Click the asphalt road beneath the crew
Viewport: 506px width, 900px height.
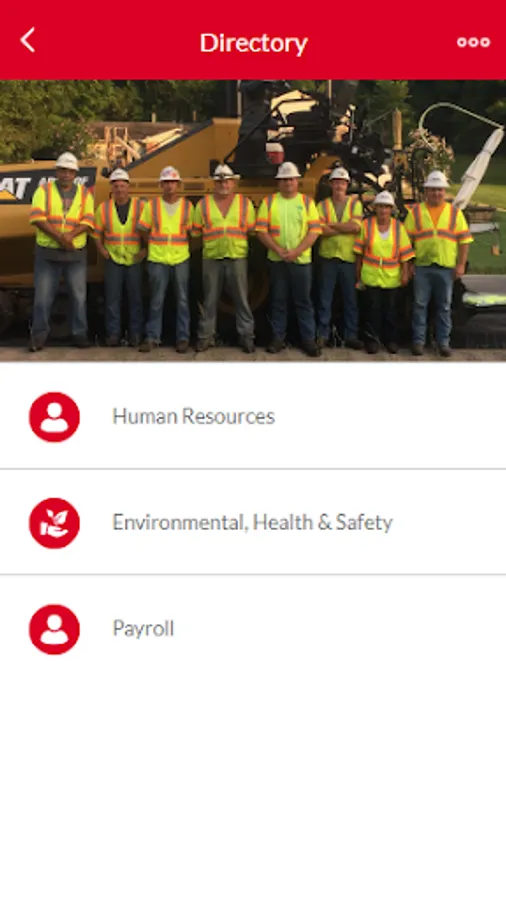coord(253,355)
